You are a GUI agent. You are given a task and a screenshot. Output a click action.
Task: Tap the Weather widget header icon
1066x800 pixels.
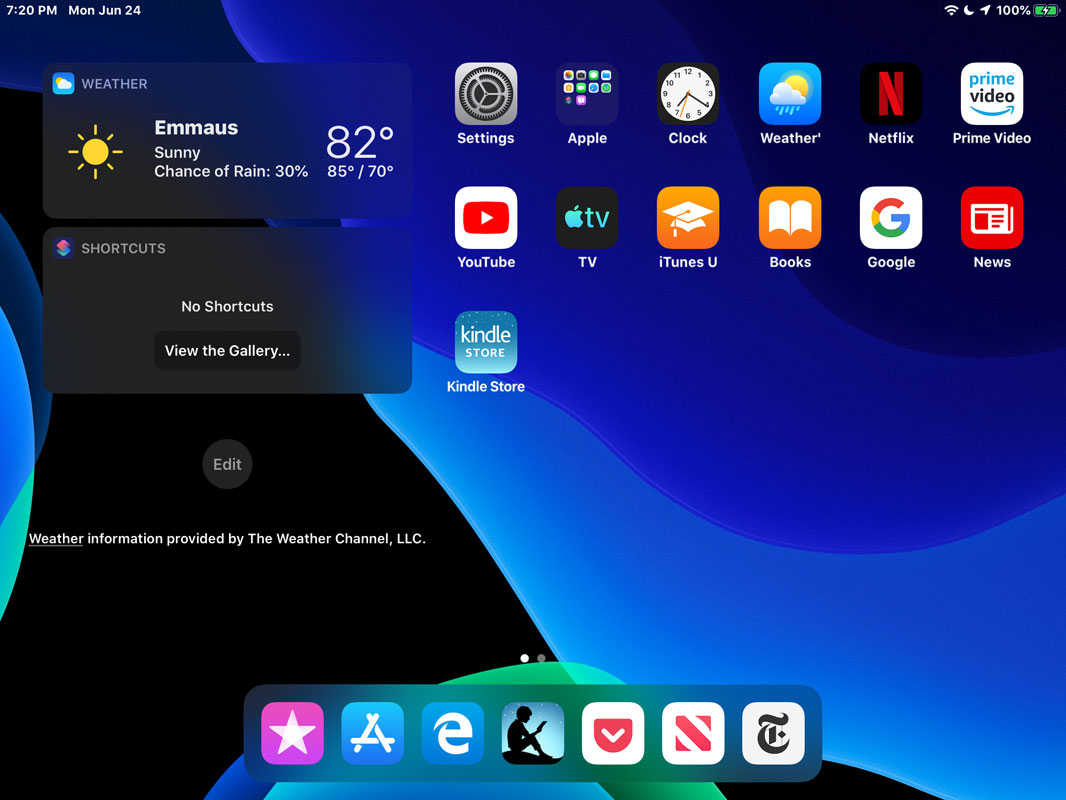coord(63,84)
